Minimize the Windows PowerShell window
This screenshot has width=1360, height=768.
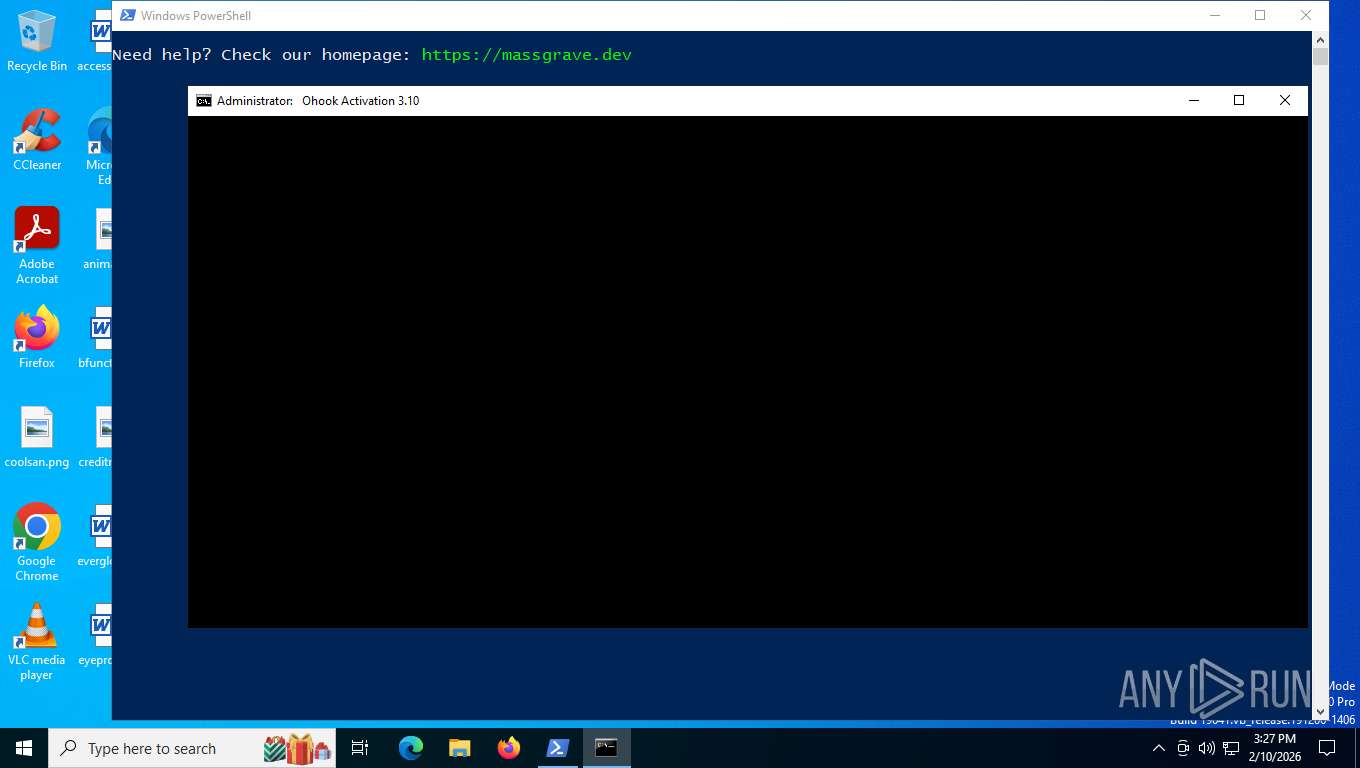pos(1215,15)
